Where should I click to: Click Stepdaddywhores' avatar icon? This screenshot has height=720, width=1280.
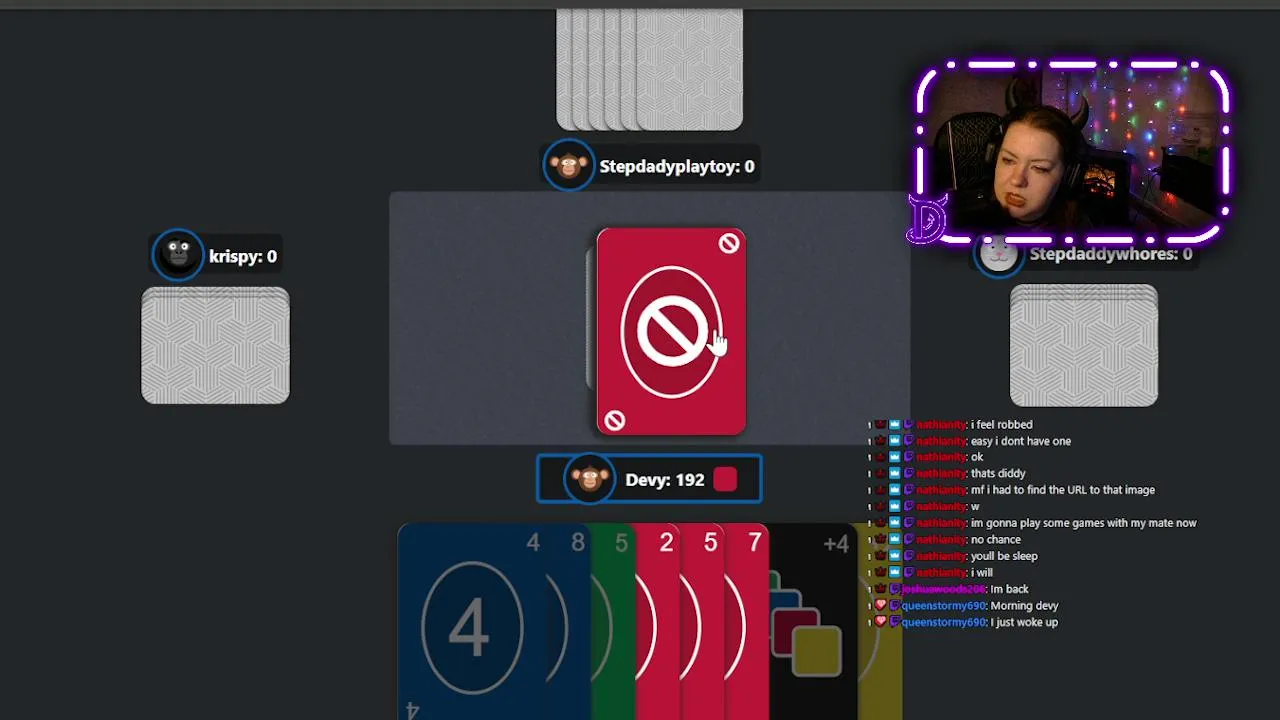[x=999, y=255]
